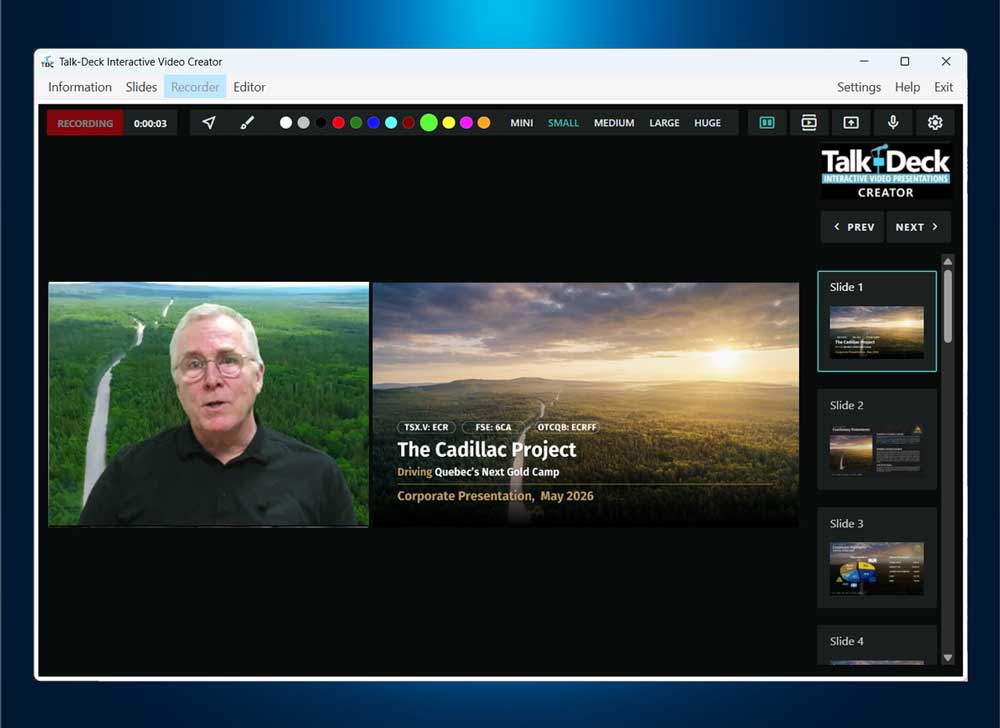Pick the magenta color swatch

[466, 122]
